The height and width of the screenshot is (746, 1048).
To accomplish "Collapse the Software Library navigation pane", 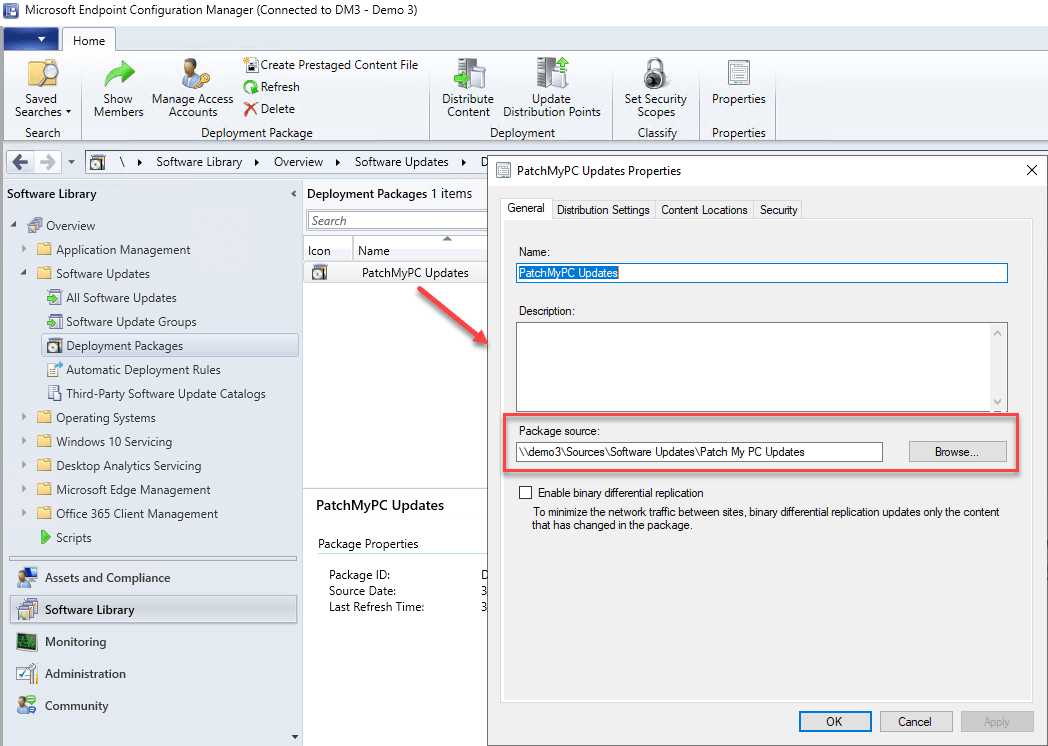I will (x=293, y=194).
